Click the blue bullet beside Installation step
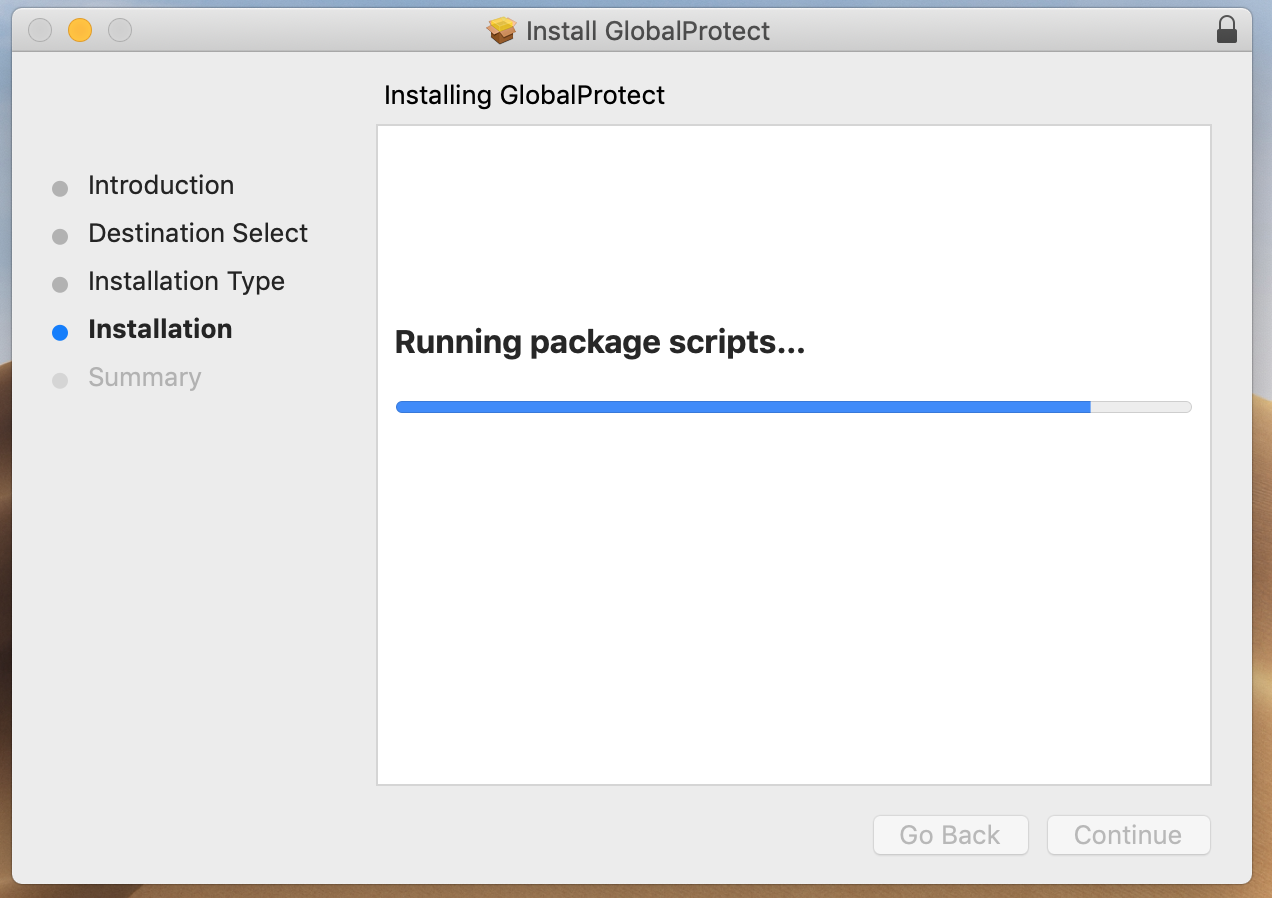Screen dimensions: 1272x898 pos(60,333)
